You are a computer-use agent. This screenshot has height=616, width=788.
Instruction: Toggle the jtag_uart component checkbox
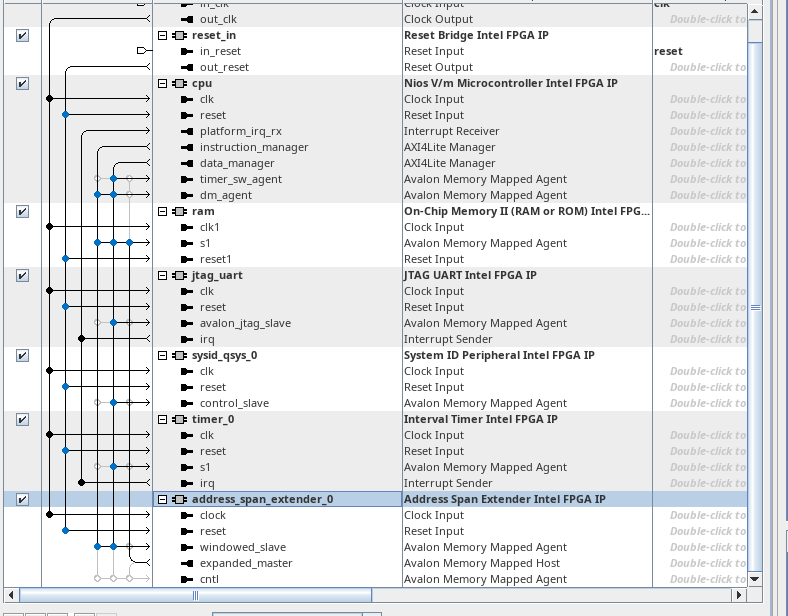(x=22, y=275)
